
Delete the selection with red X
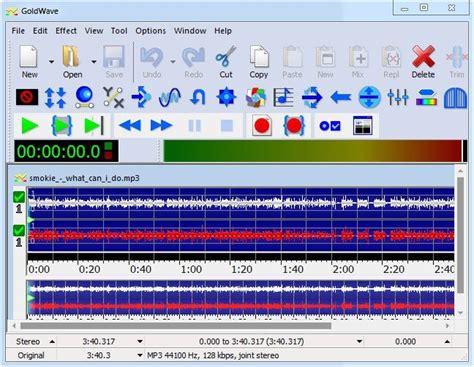tap(423, 62)
